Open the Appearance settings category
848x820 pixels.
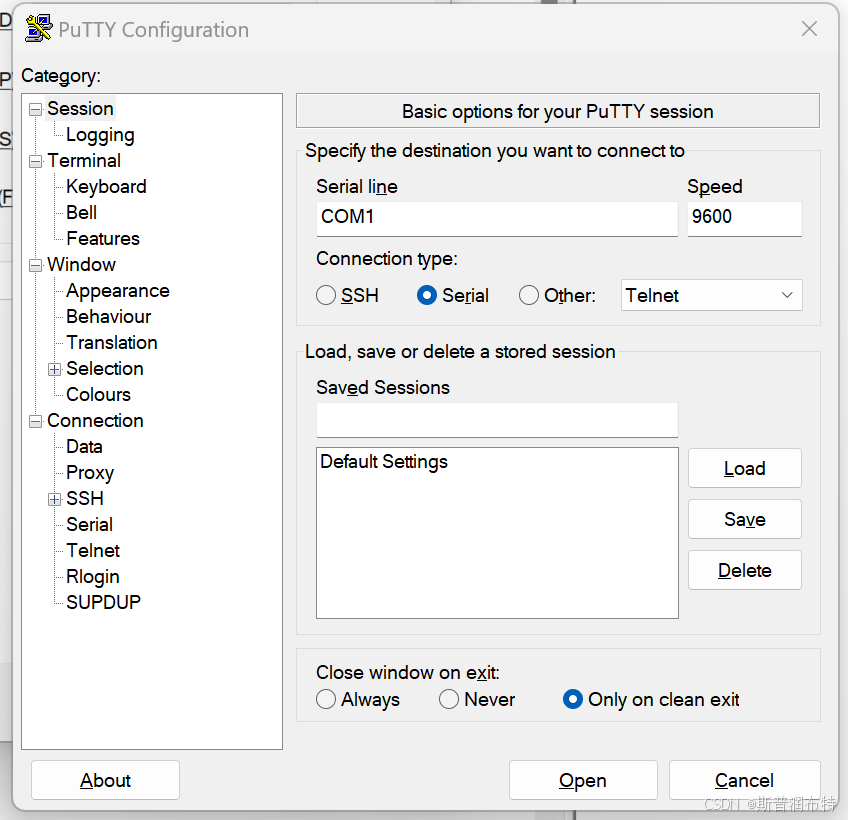(x=117, y=290)
